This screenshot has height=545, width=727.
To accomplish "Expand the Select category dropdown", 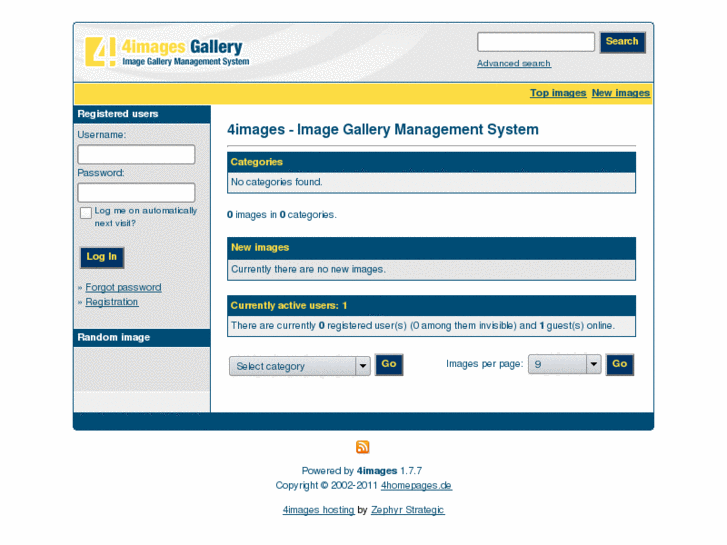I will pyautogui.click(x=300, y=366).
